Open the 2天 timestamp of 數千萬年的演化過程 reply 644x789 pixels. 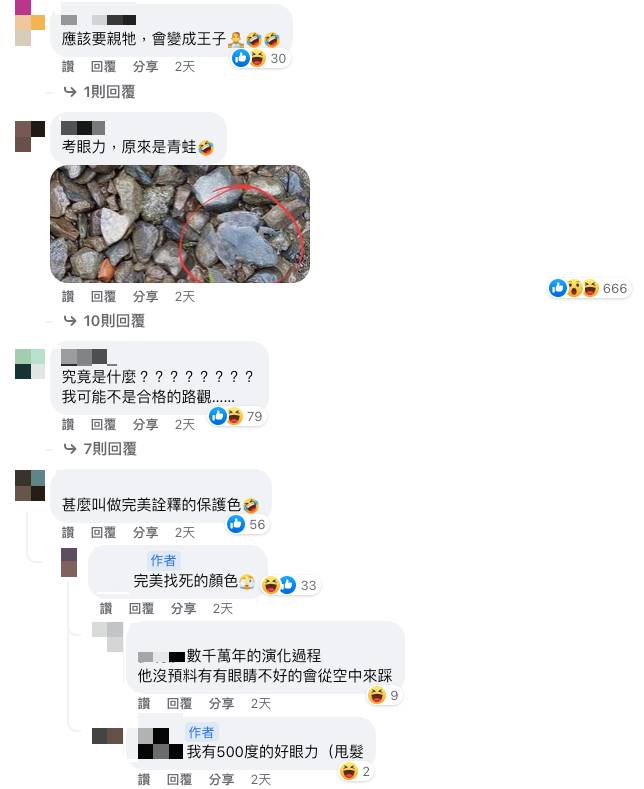tap(261, 703)
